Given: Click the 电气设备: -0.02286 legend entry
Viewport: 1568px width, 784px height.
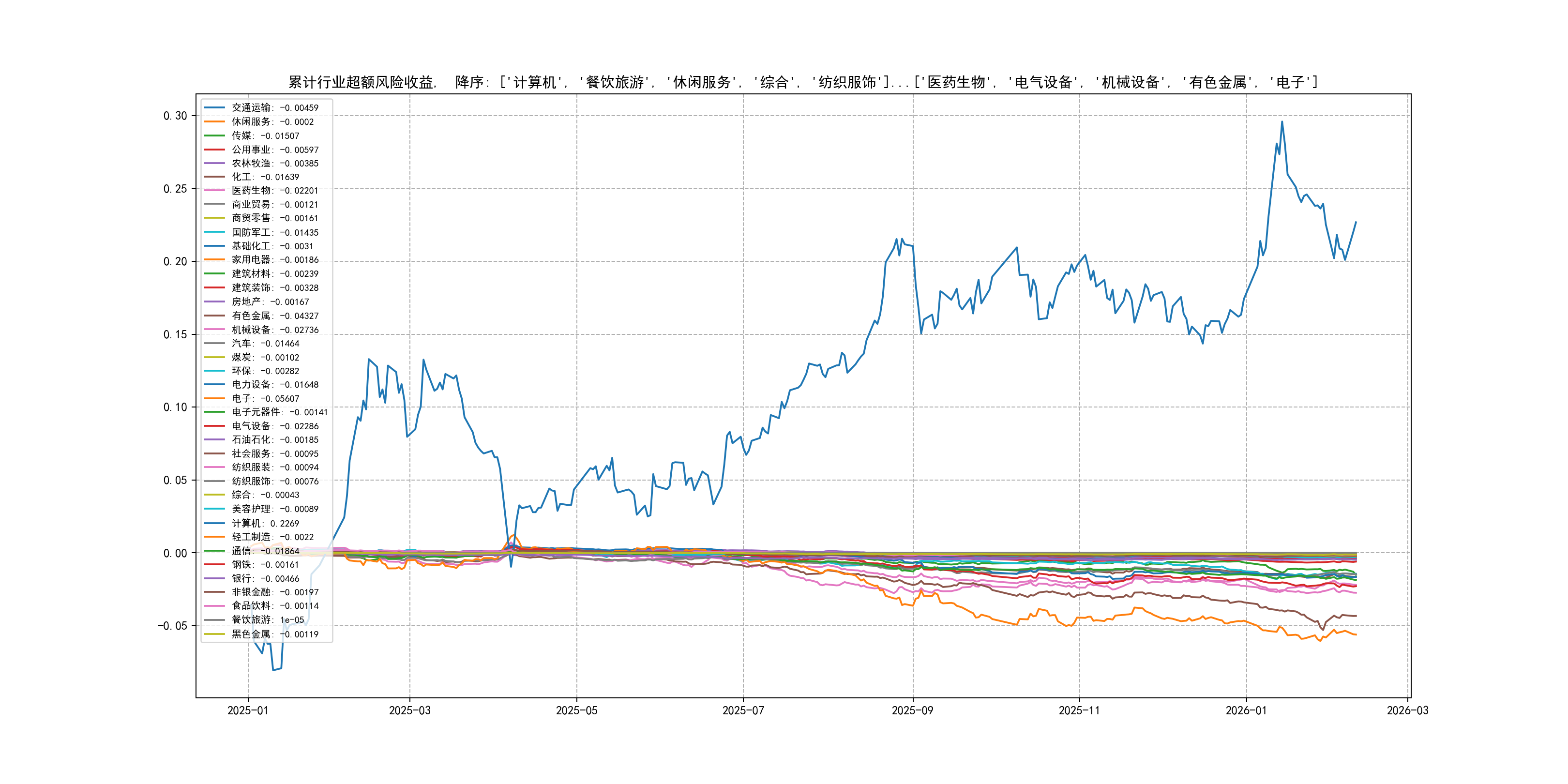Looking at the screenshot, I should point(274,426).
